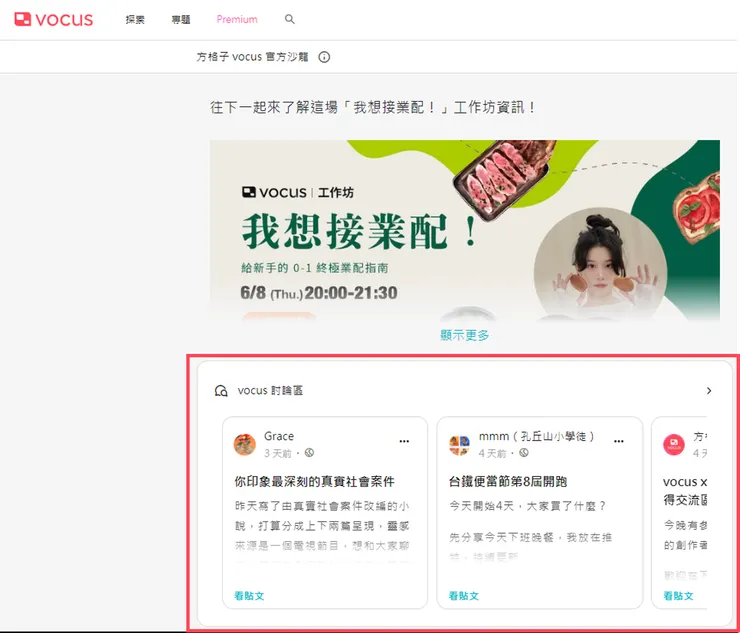Click the pink vocus avatar in third card

click(x=674, y=445)
